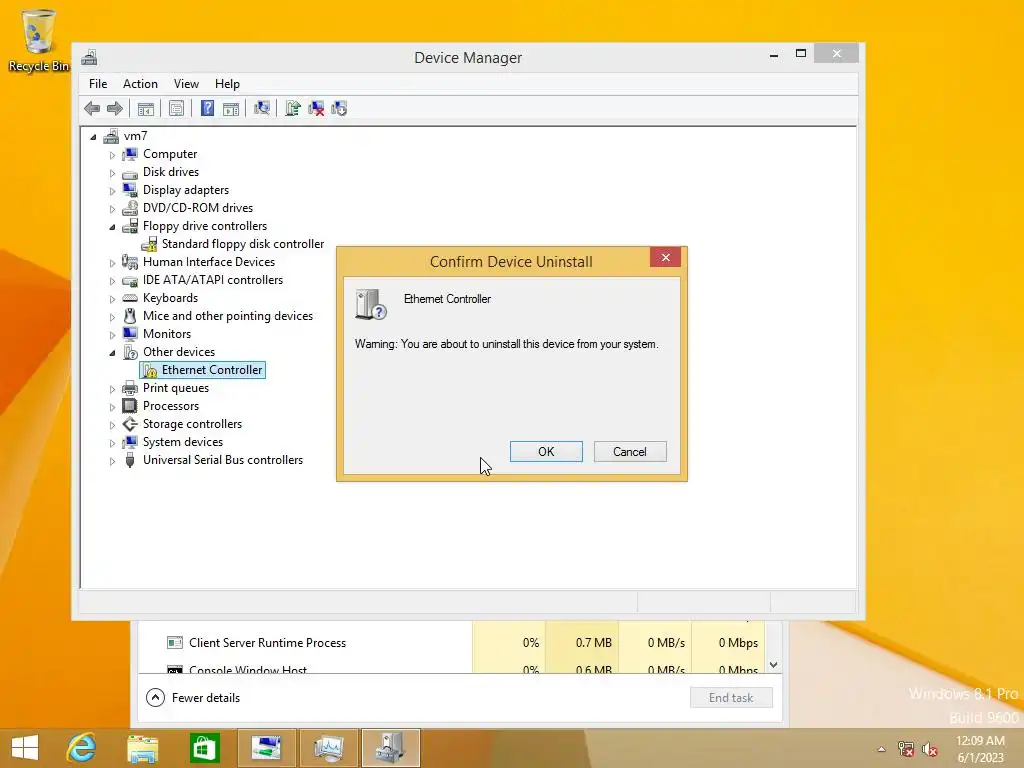The image size is (1024, 768).
Task: Select Client Server Runtime Process in Task Manager
Action: click(451, 643)
